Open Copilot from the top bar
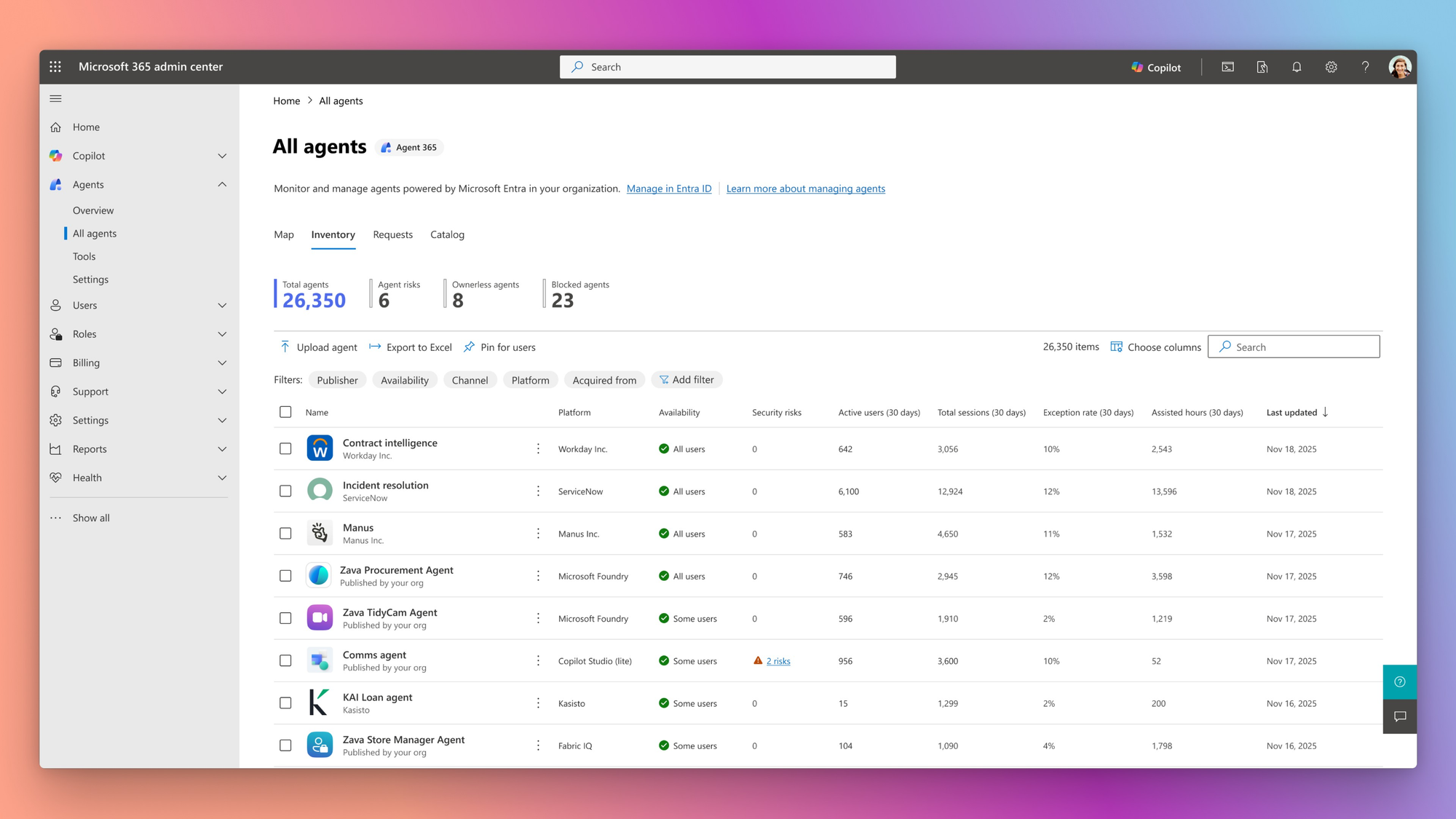The width and height of the screenshot is (1456, 819). 1155,67
